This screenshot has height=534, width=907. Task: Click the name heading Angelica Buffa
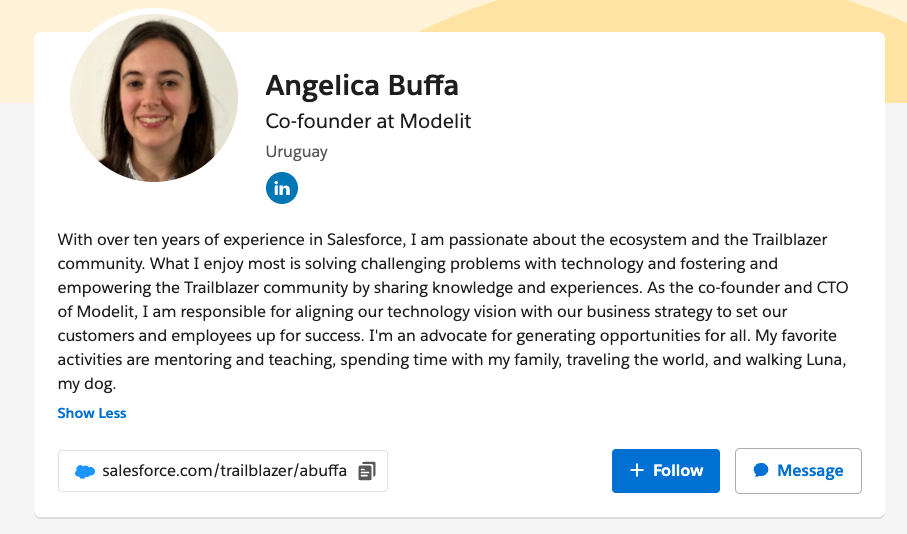click(362, 85)
